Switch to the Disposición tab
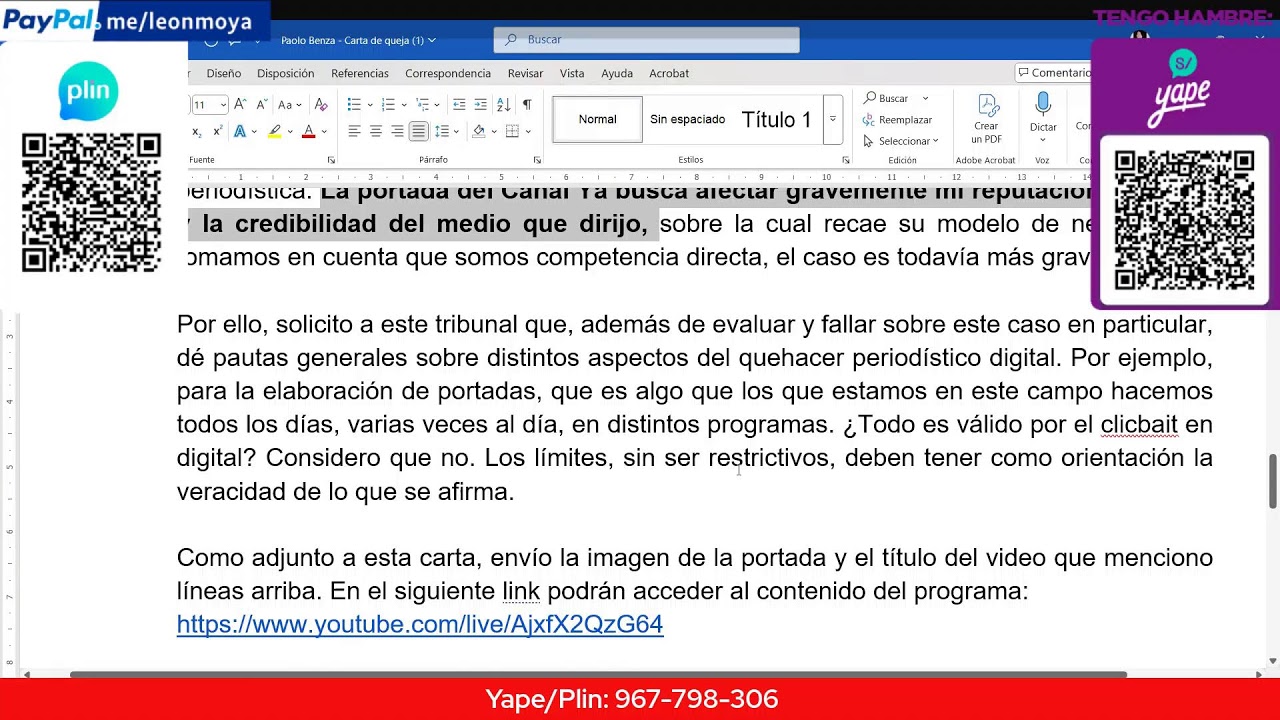This screenshot has height=720, width=1280. (285, 73)
